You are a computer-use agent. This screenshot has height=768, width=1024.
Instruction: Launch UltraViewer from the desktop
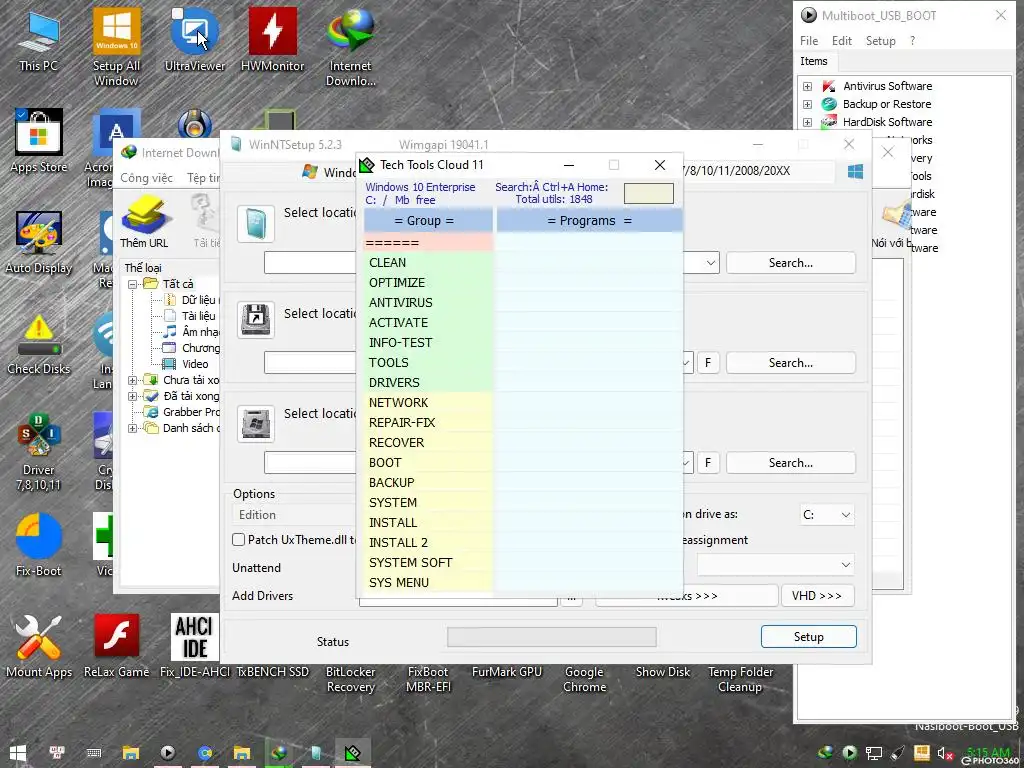(195, 40)
